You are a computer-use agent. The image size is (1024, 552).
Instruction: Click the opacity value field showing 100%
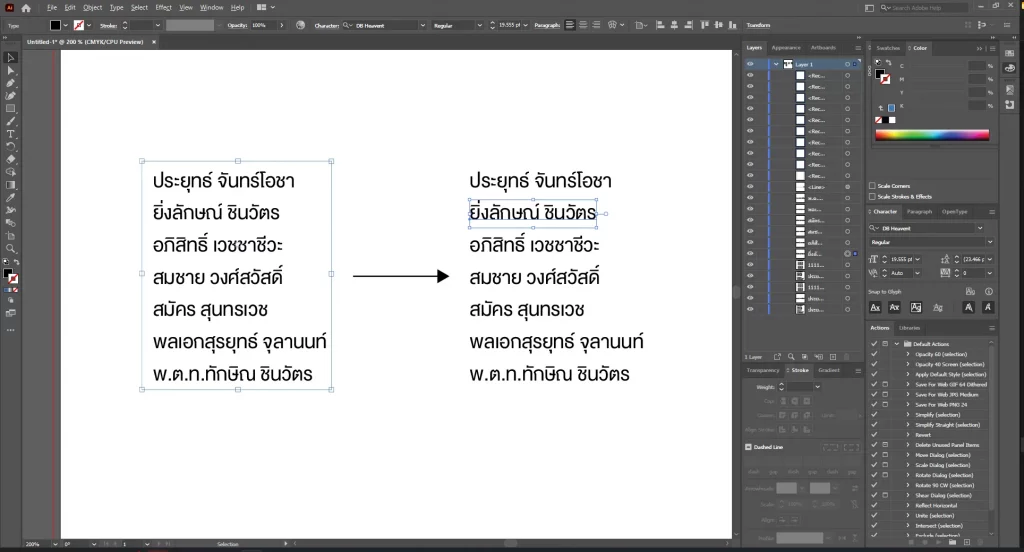(x=263, y=25)
